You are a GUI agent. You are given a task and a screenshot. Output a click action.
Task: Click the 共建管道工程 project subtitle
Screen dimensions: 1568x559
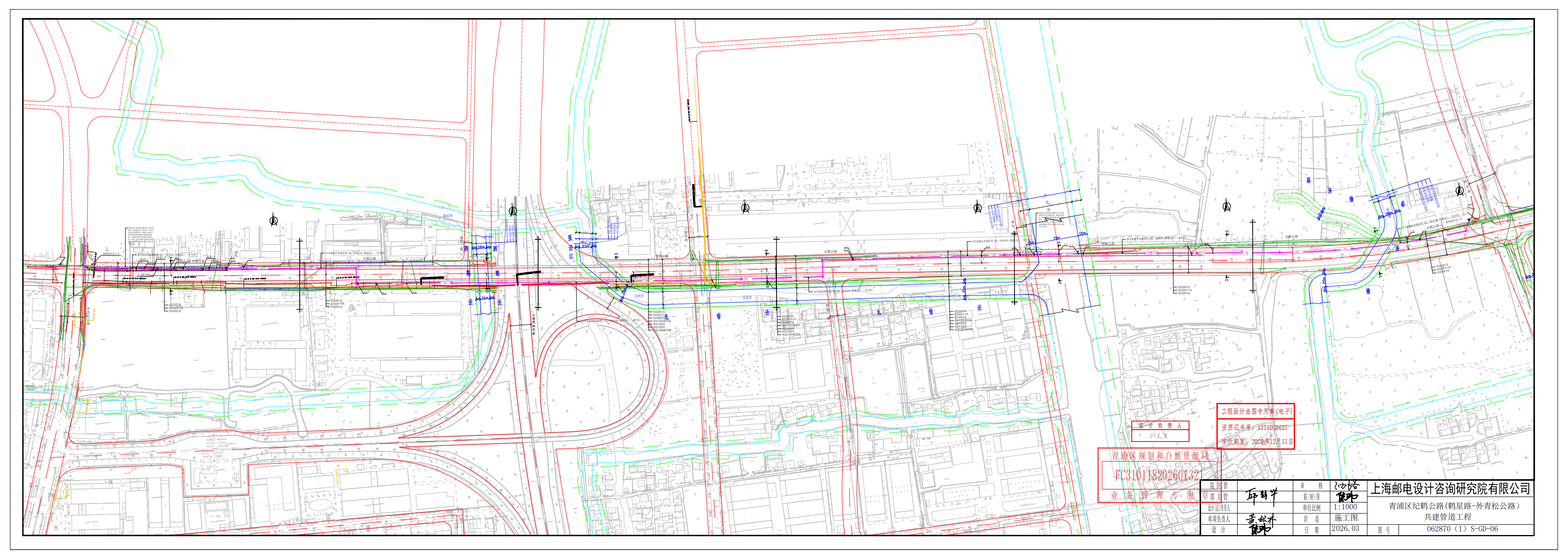[x=1449, y=517]
